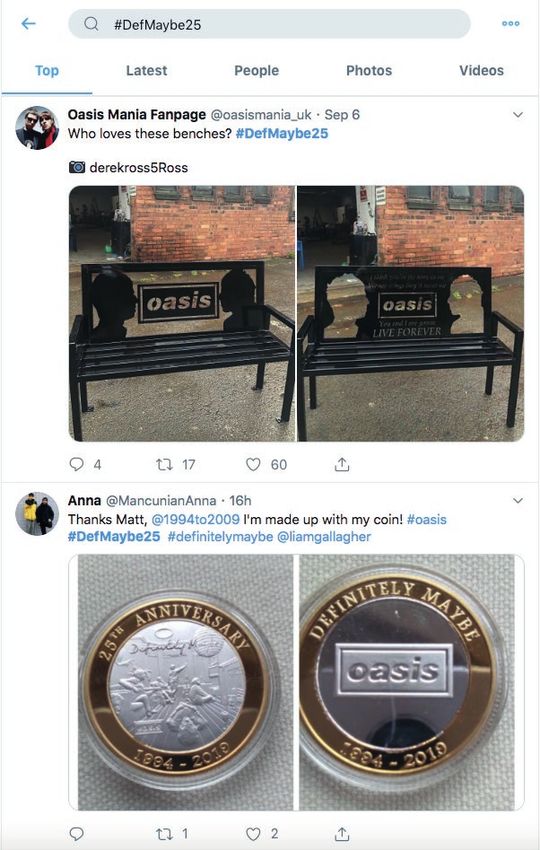Image resolution: width=540 pixels, height=850 pixels.
Task: Go back using the left arrow
Action: [28, 24]
